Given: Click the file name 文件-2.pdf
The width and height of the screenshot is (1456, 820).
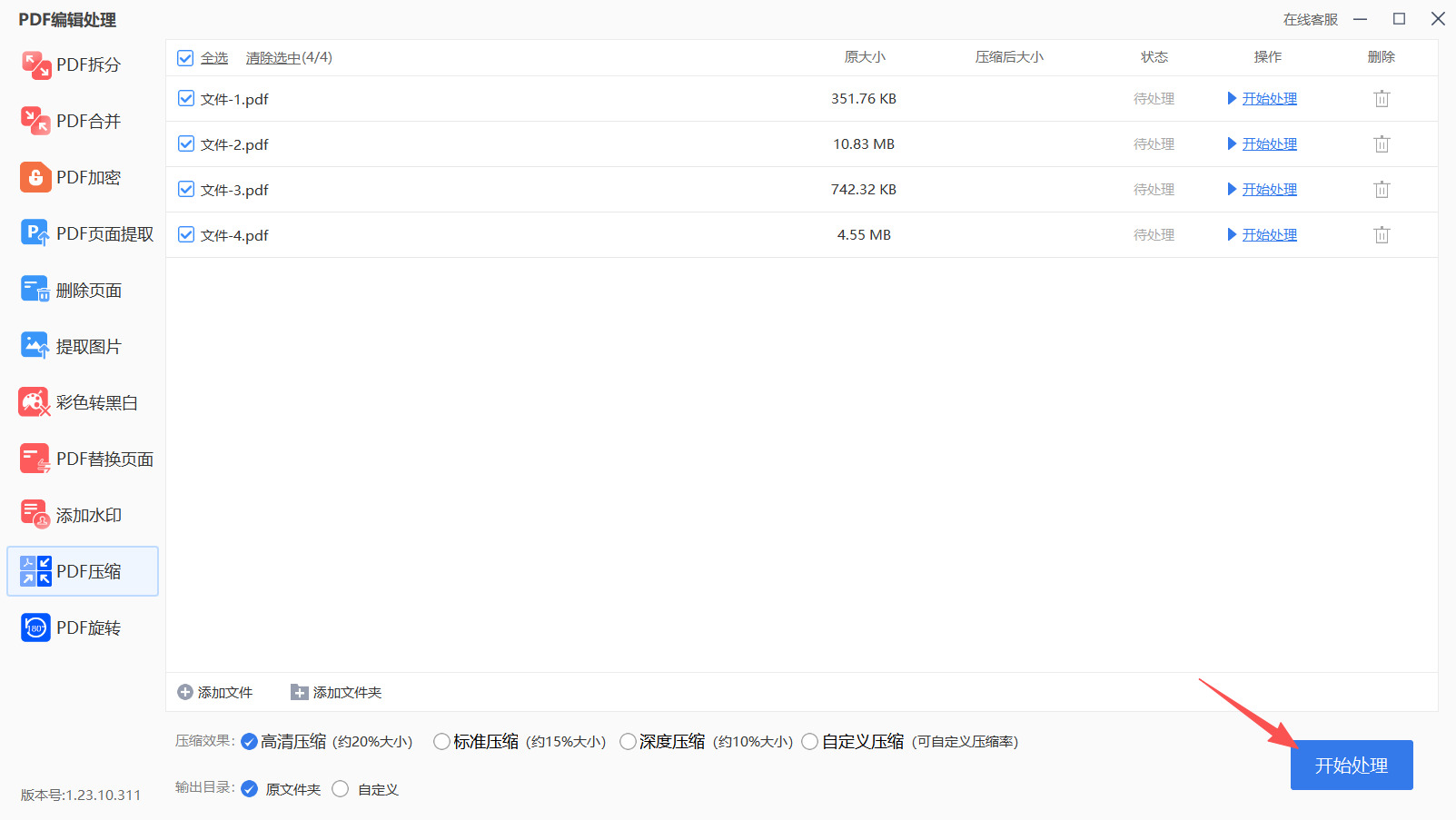Looking at the screenshot, I should [234, 145].
